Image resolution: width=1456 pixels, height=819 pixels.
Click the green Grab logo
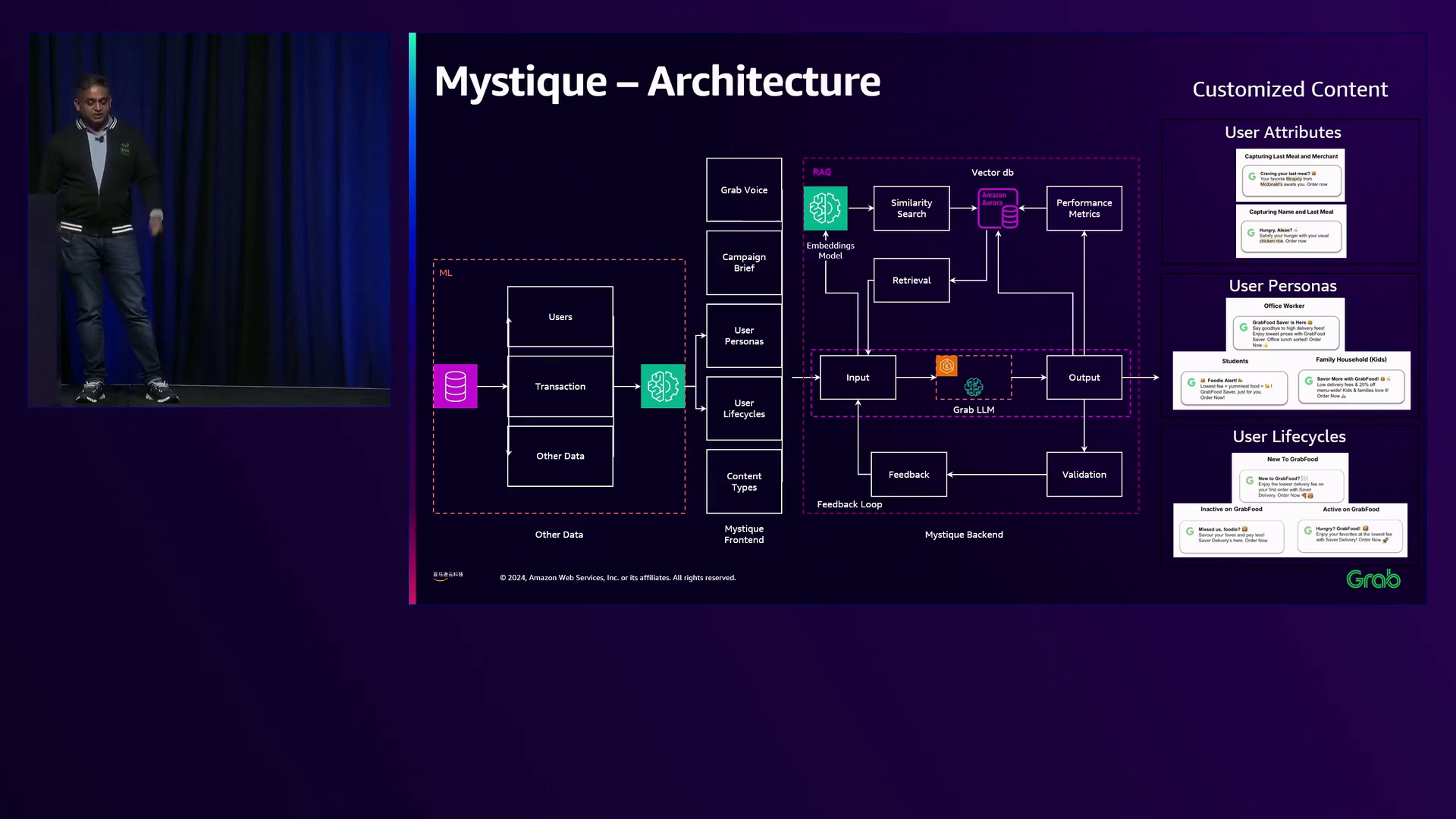(x=1373, y=579)
